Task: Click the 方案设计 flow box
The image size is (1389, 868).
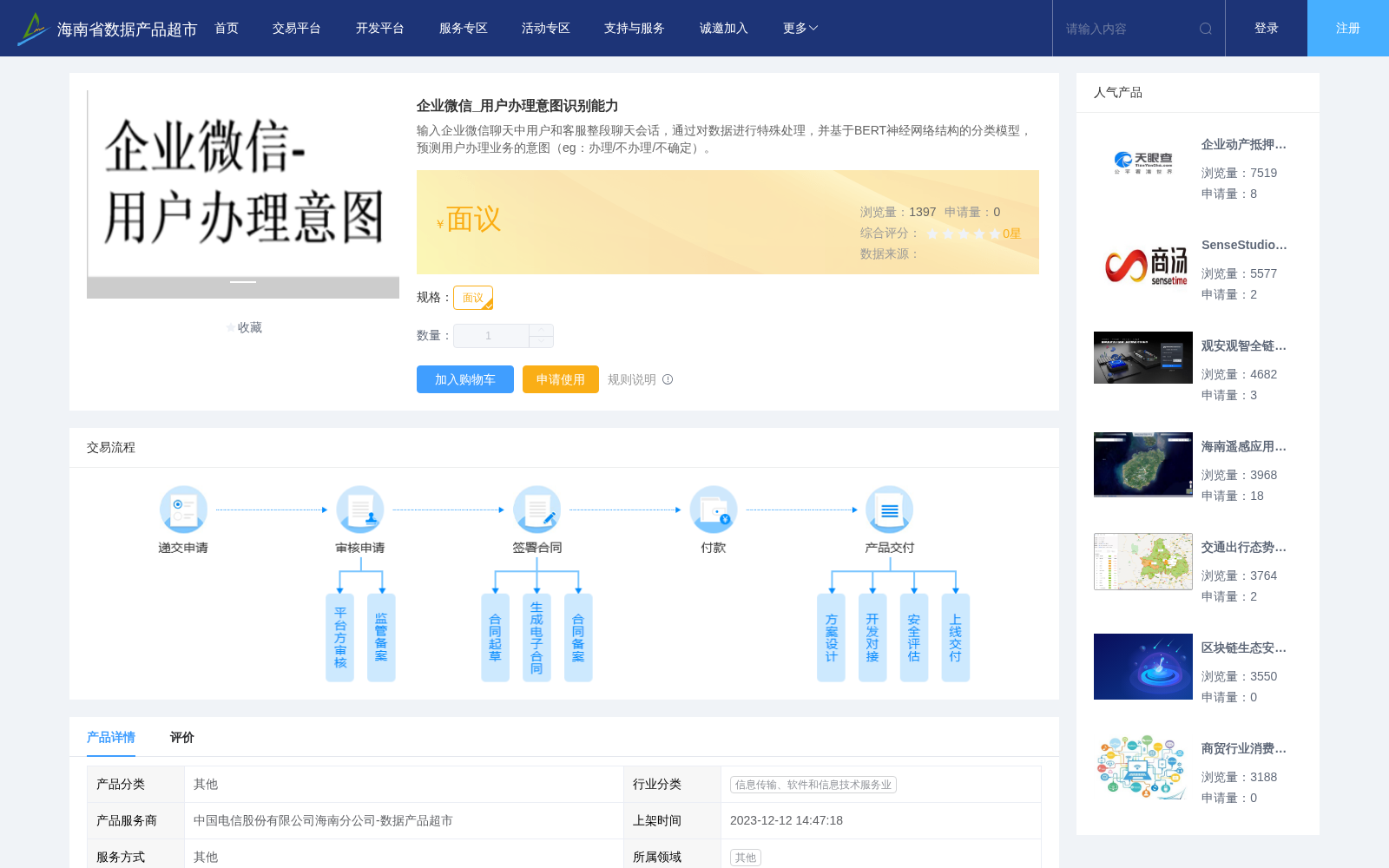Action: 831,637
